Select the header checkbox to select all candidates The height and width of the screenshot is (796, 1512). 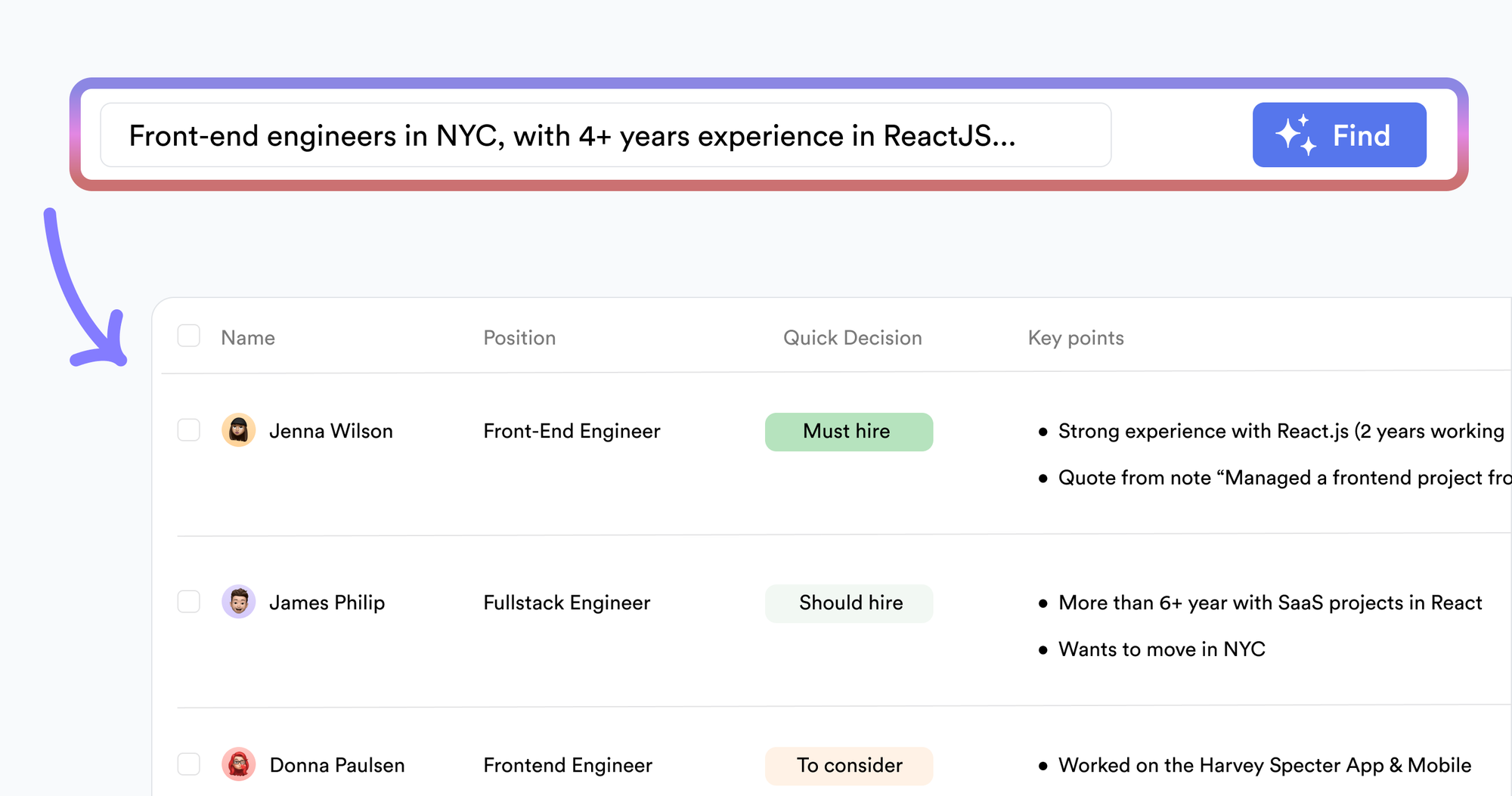(x=188, y=335)
